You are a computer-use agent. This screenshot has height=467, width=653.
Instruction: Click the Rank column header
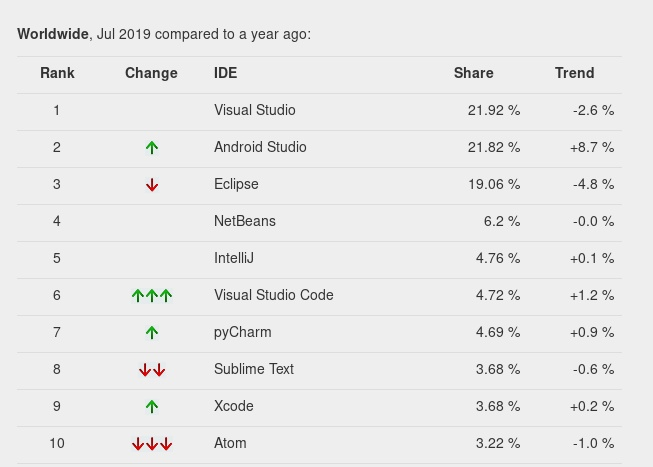[57, 73]
